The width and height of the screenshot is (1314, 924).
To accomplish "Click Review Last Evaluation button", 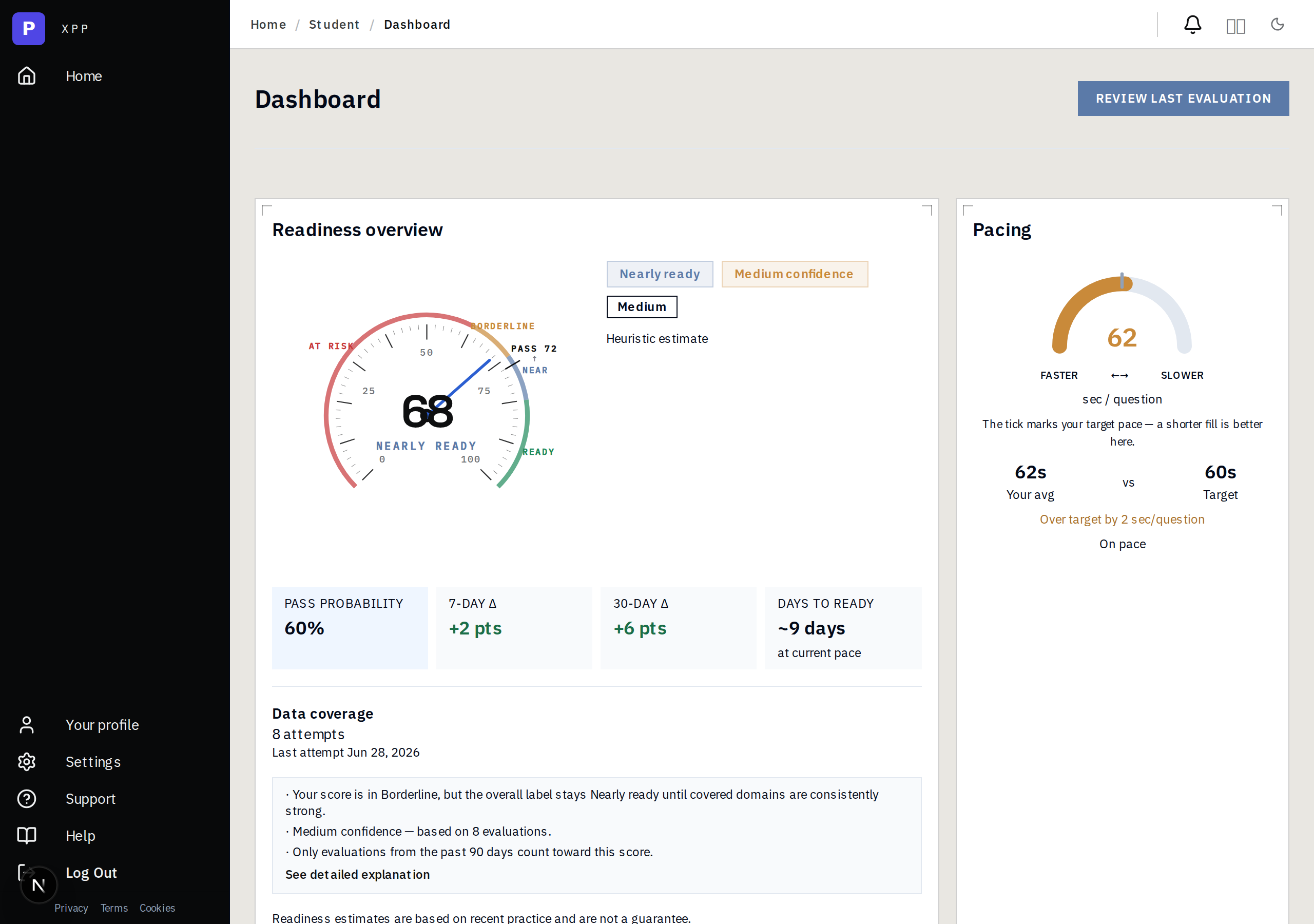I will (x=1183, y=99).
